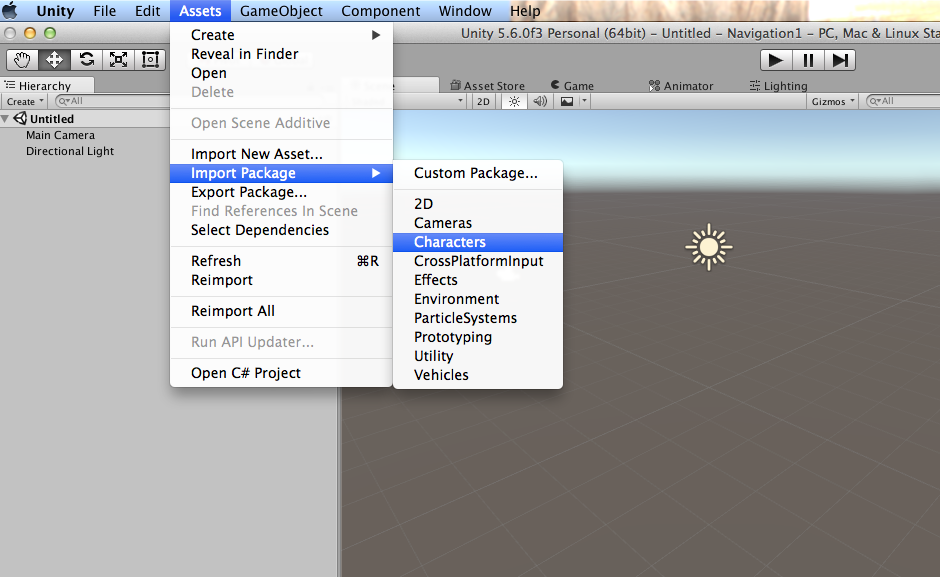Open the GameObject menu
Image resolution: width=940 pixels, height=577 pixels.
click(x=281, y=11)
